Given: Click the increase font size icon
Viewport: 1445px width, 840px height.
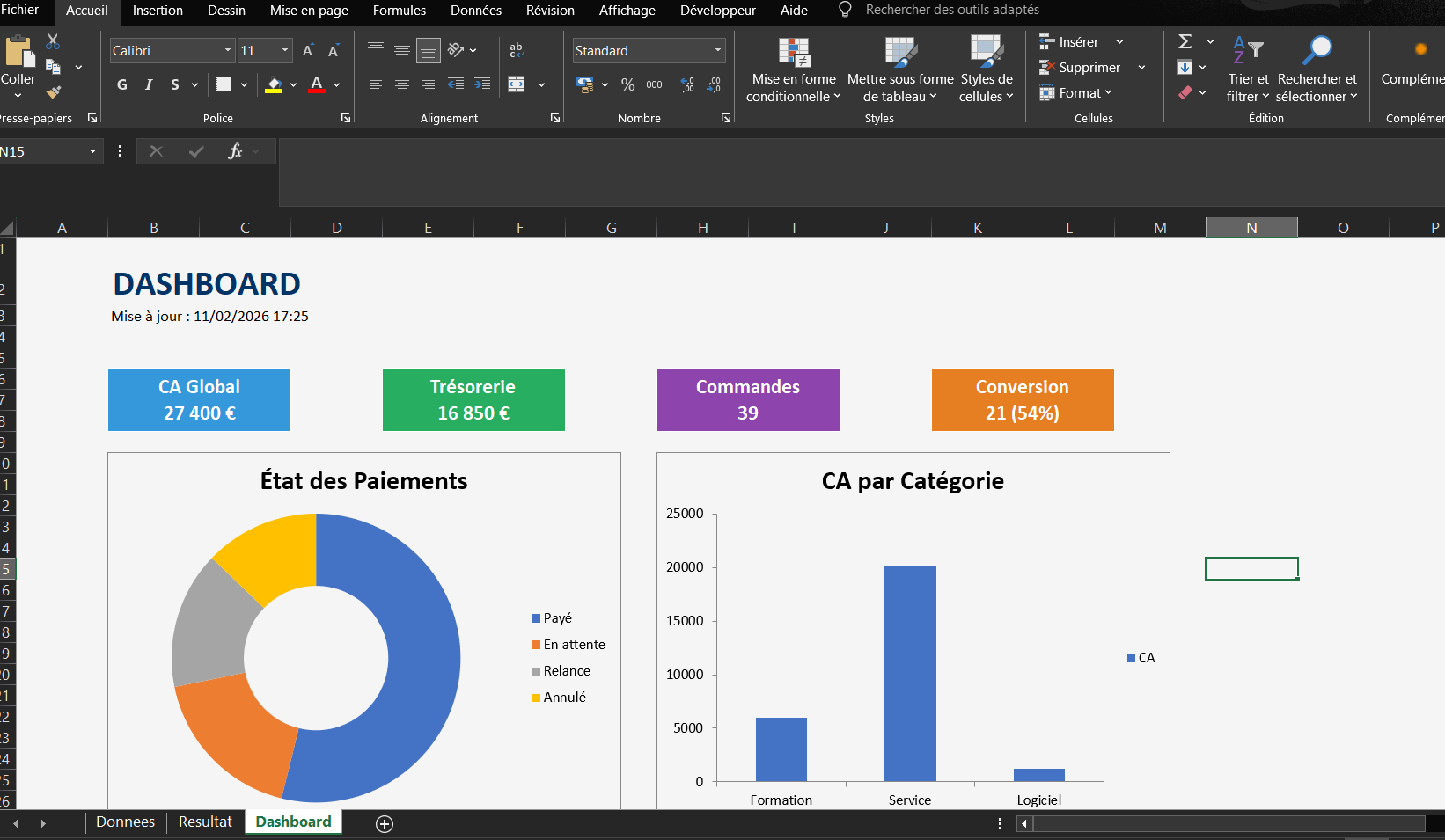Looking at the screenshot, I should (x=308, y=51).
